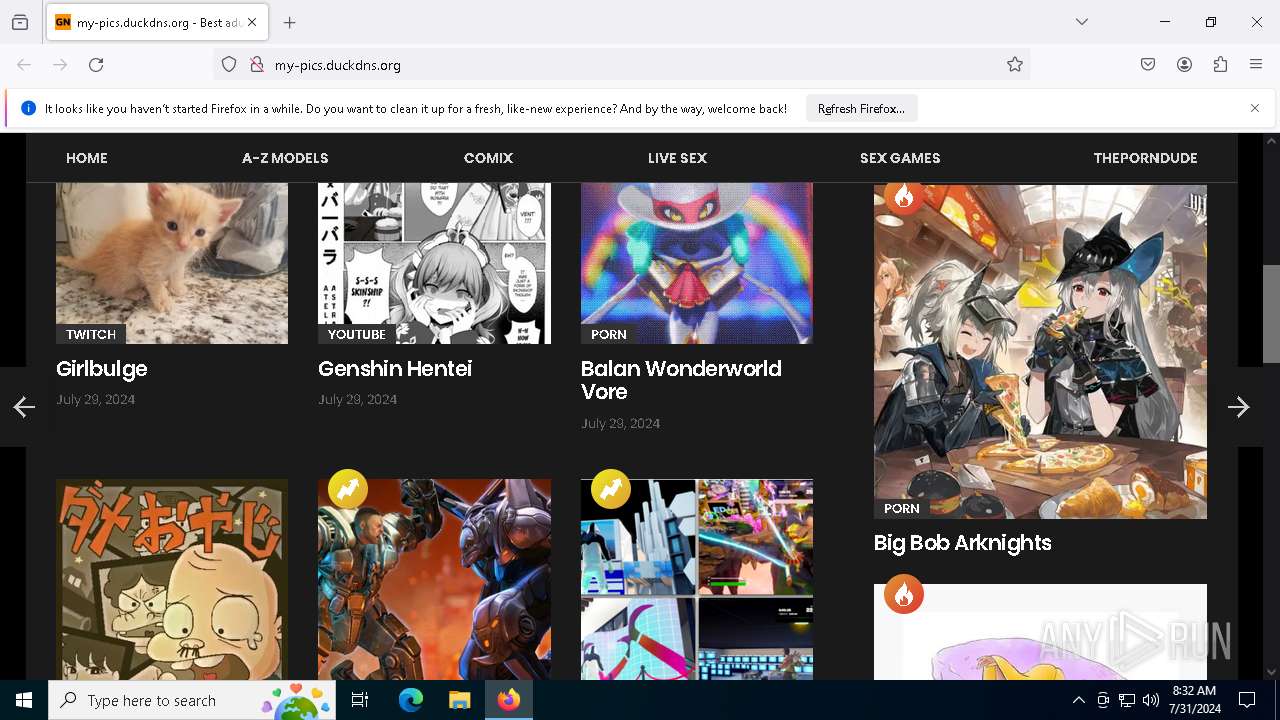Click the Firefox View recent browsing icon
Screen dimensions: 1280x720
(x=20, y=23)
